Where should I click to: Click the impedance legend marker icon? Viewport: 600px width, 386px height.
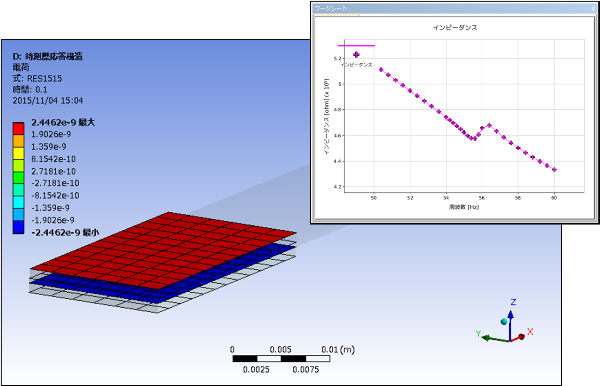coord(356,55)
